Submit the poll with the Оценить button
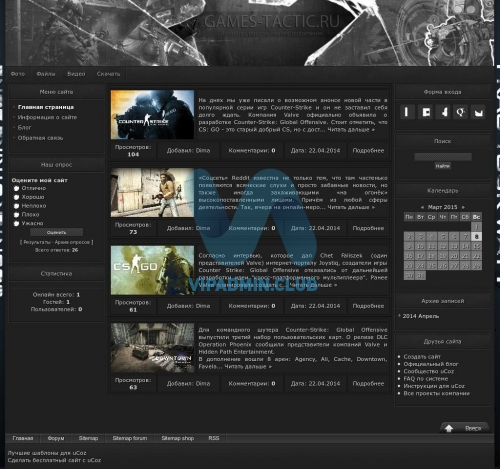 pos(56,232)
